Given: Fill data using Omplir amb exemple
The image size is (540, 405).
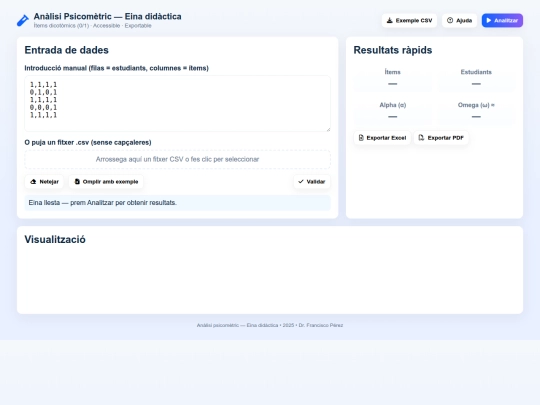Looking at the screenshot, I should click(x=106, y=181).
